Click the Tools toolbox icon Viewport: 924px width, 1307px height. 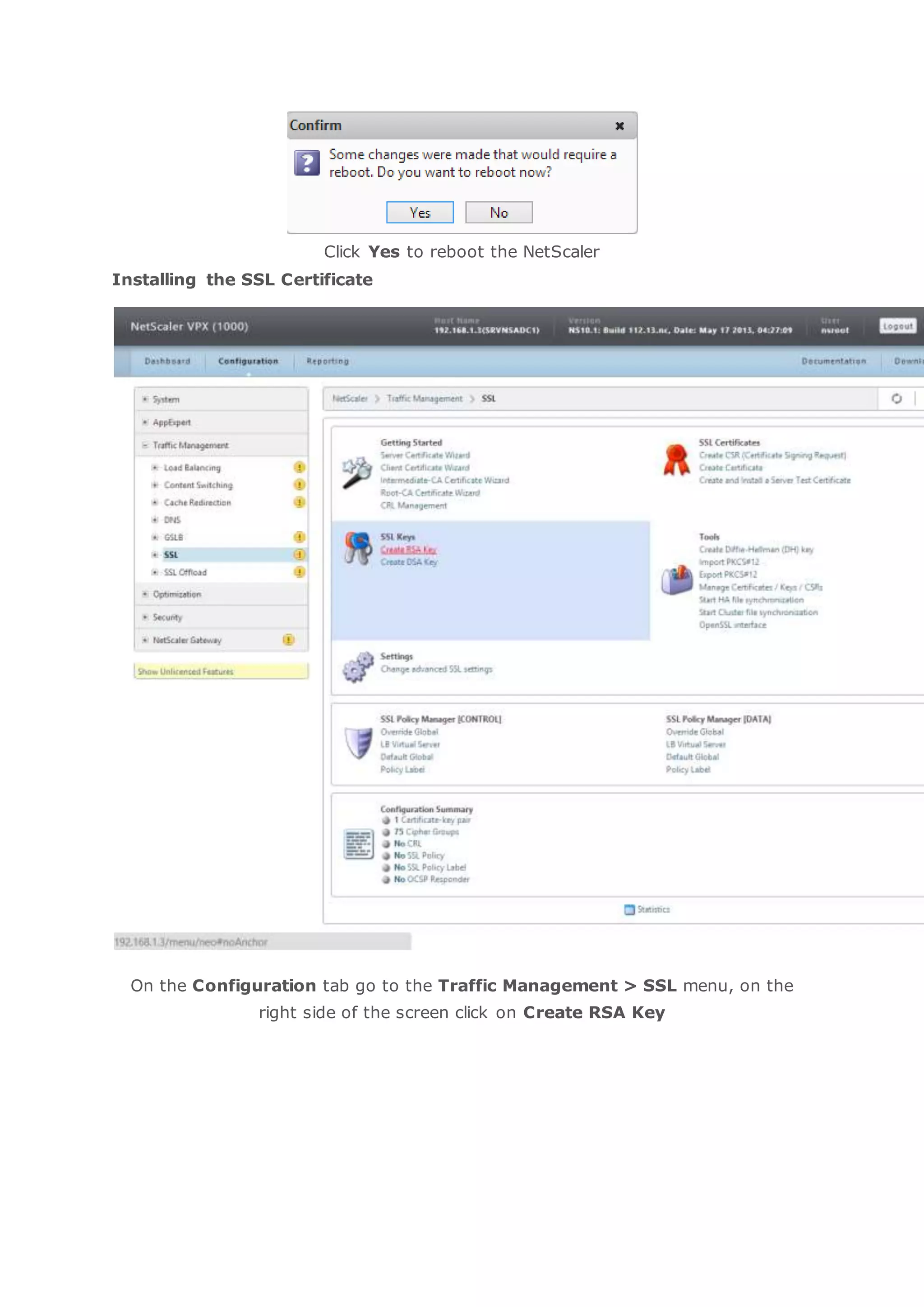676,579
